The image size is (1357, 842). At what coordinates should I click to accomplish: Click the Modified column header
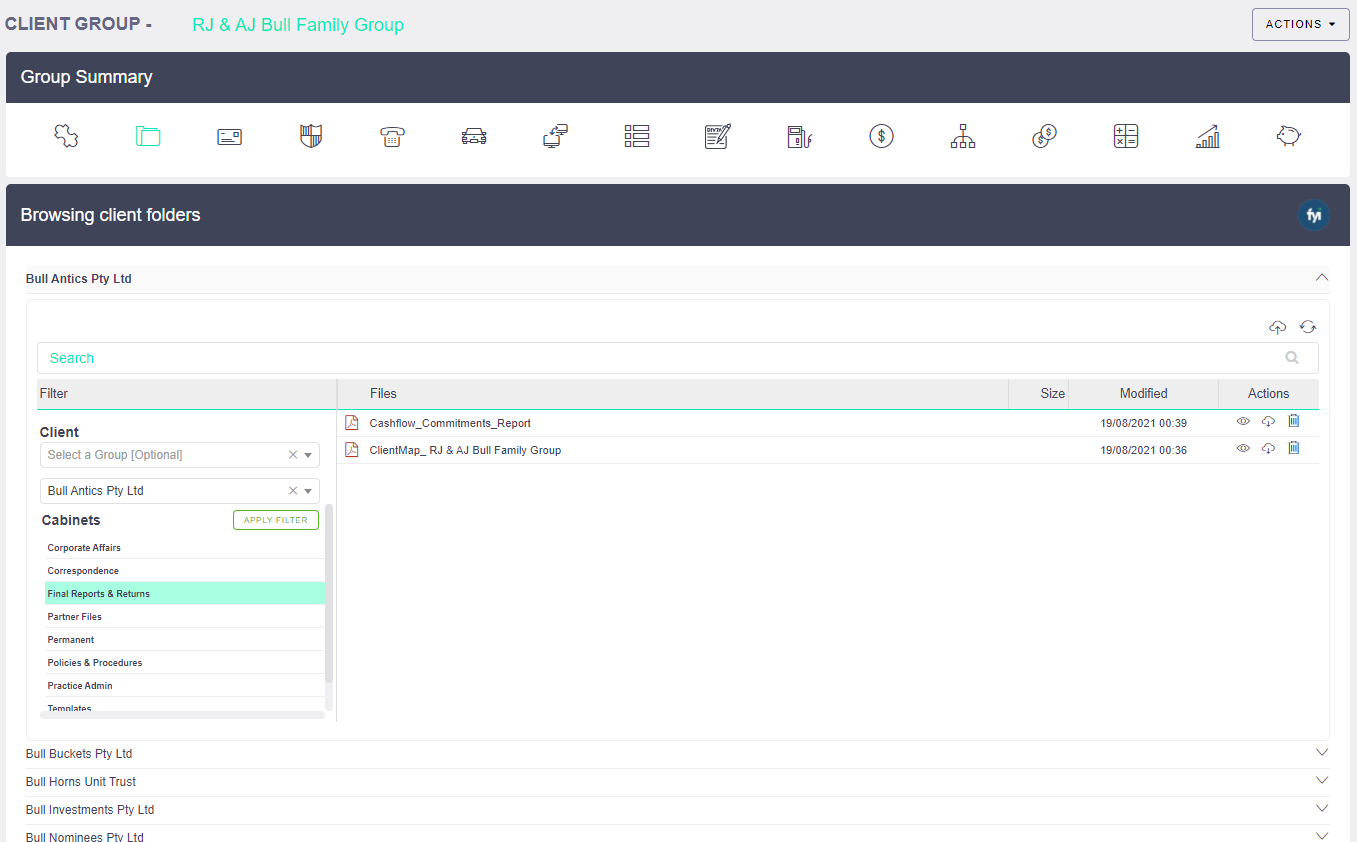click(x=1143, y=394)
